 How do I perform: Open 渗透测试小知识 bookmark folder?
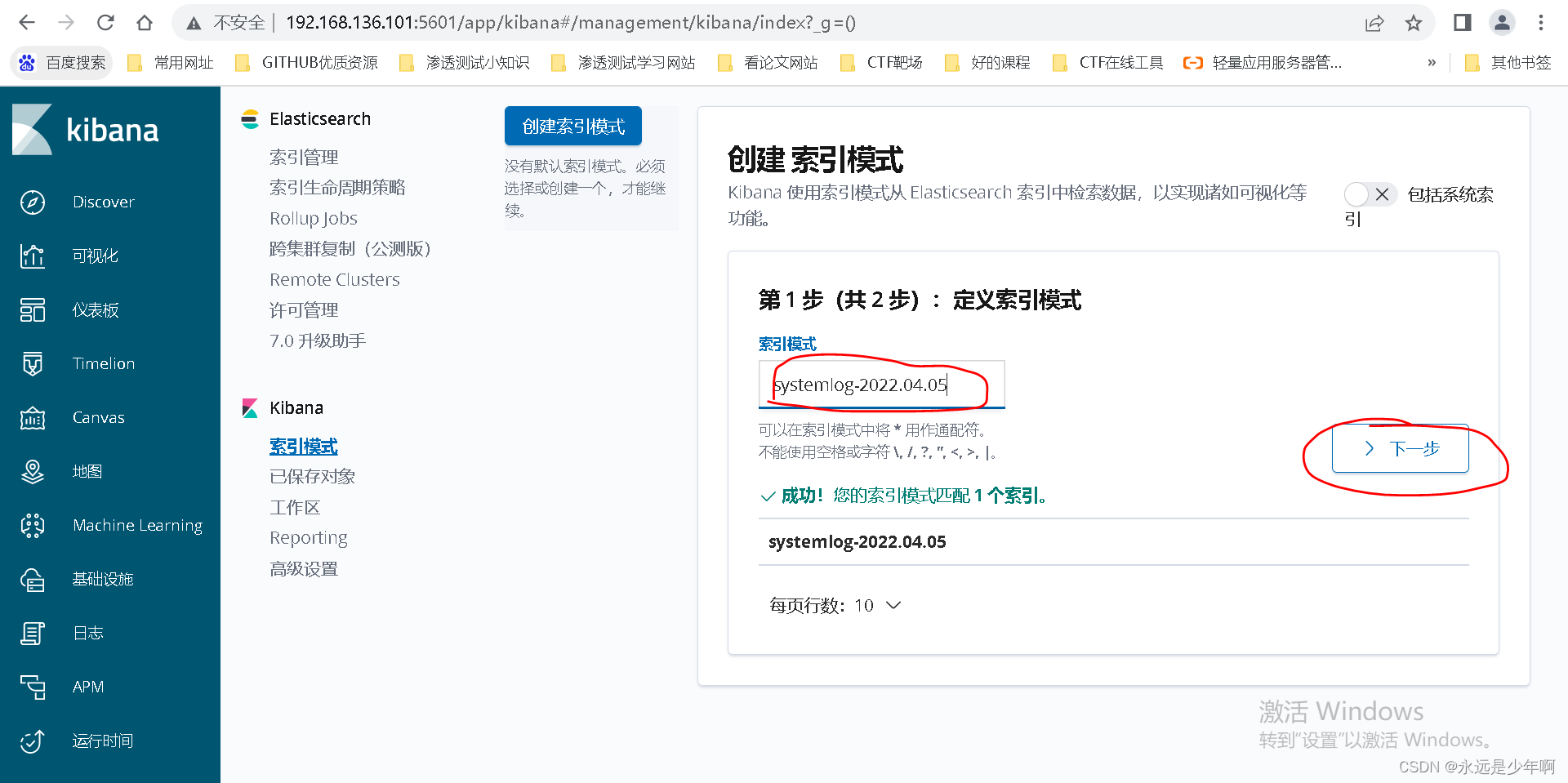(464, 63)
